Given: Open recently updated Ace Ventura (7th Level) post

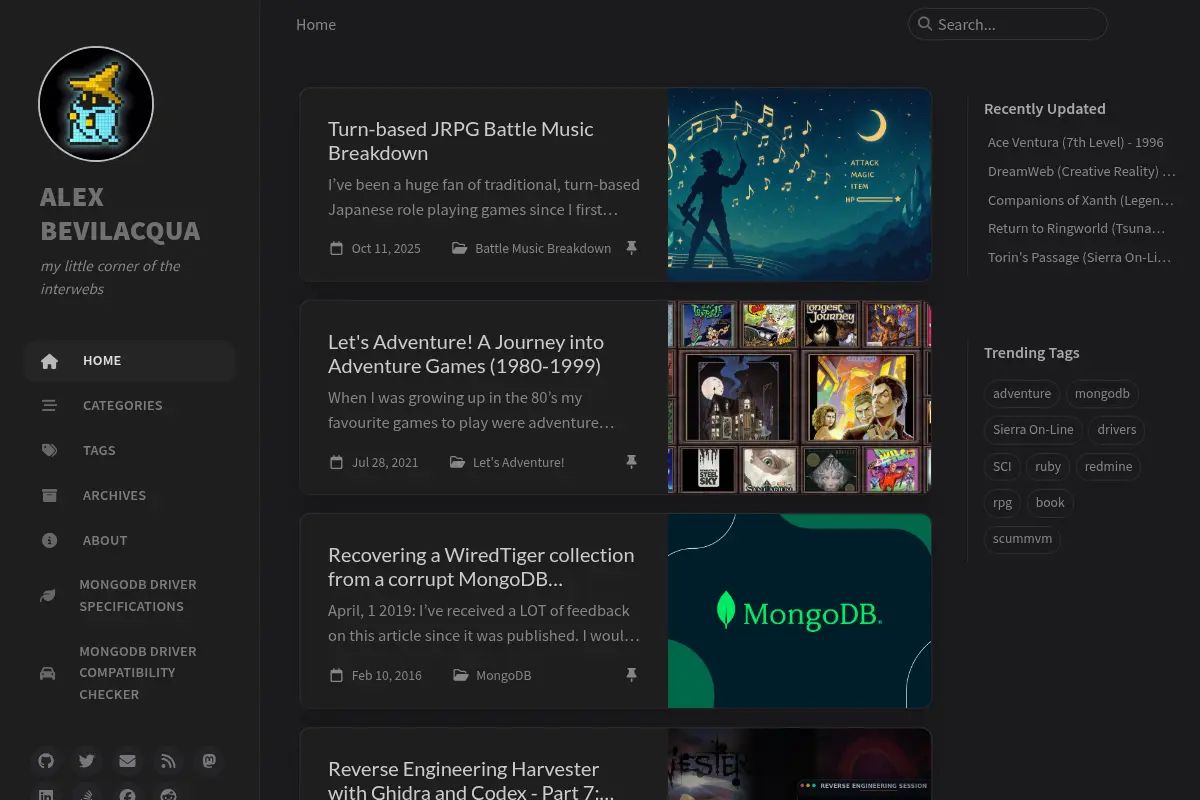Looking at the screenshot, I should tap(1076, 142).
